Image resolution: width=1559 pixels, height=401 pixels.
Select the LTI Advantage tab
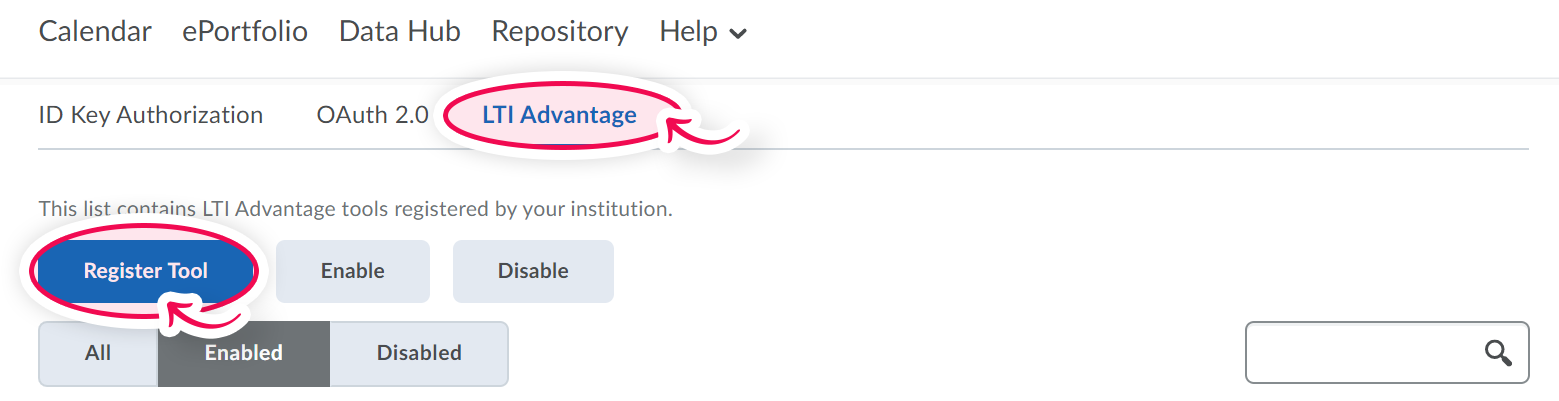coord(559,115)
